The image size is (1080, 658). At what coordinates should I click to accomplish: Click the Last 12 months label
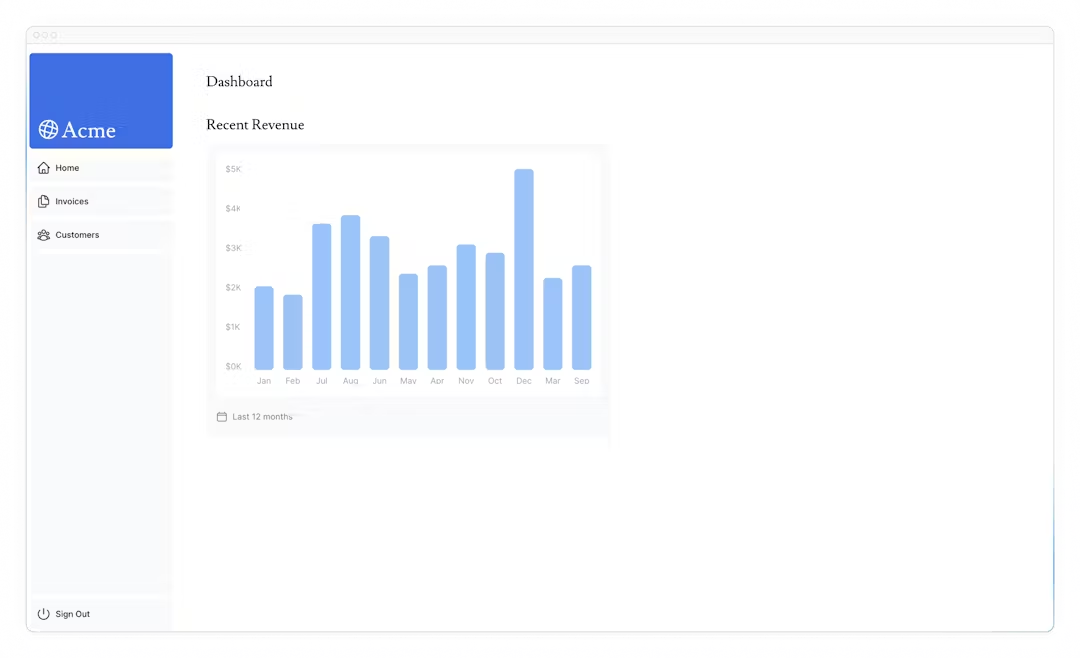point(262,417)
